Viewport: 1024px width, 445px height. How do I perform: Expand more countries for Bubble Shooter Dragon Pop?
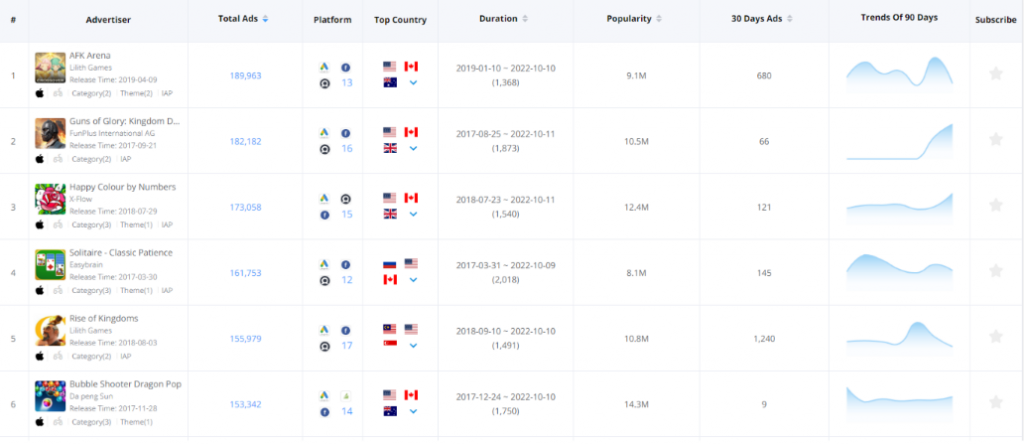point(413,411)
